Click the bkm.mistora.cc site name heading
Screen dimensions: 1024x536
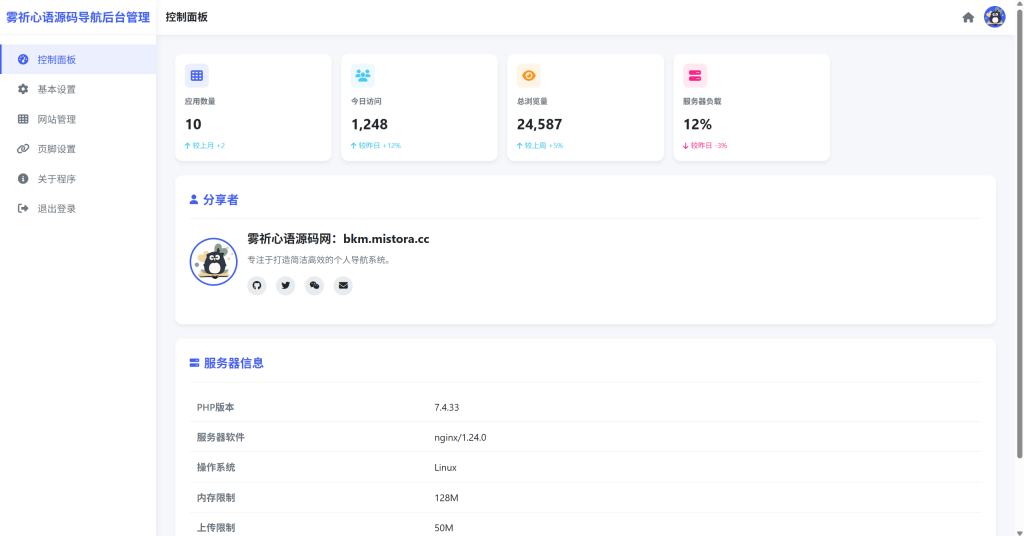pyautogui.click(x=338, y=239)
